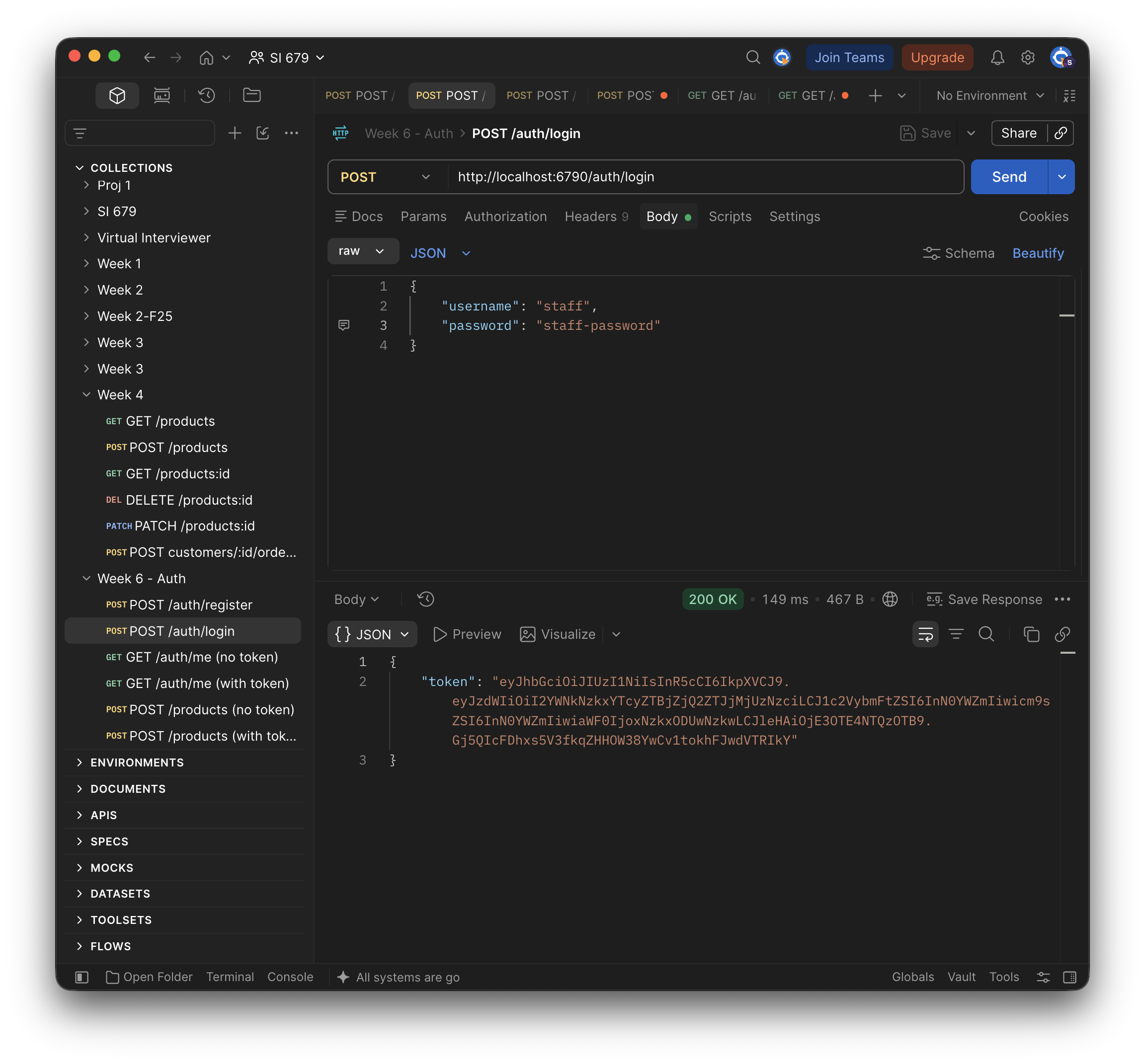Screen dimensions: 1145x1064
Task: Select the Preview response view
Action: 467,634
